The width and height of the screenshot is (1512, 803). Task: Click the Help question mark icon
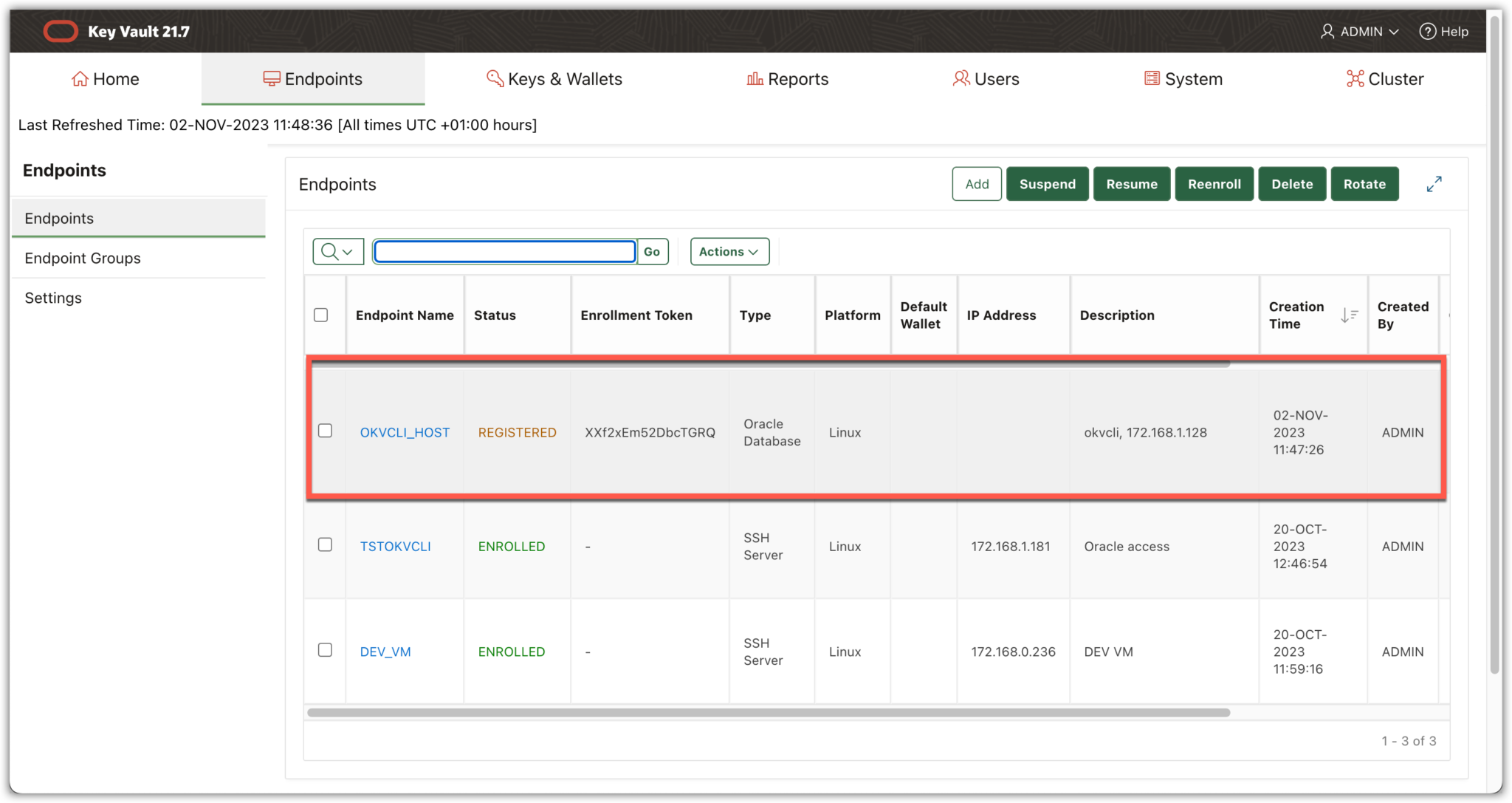(x=1428, y=32)
